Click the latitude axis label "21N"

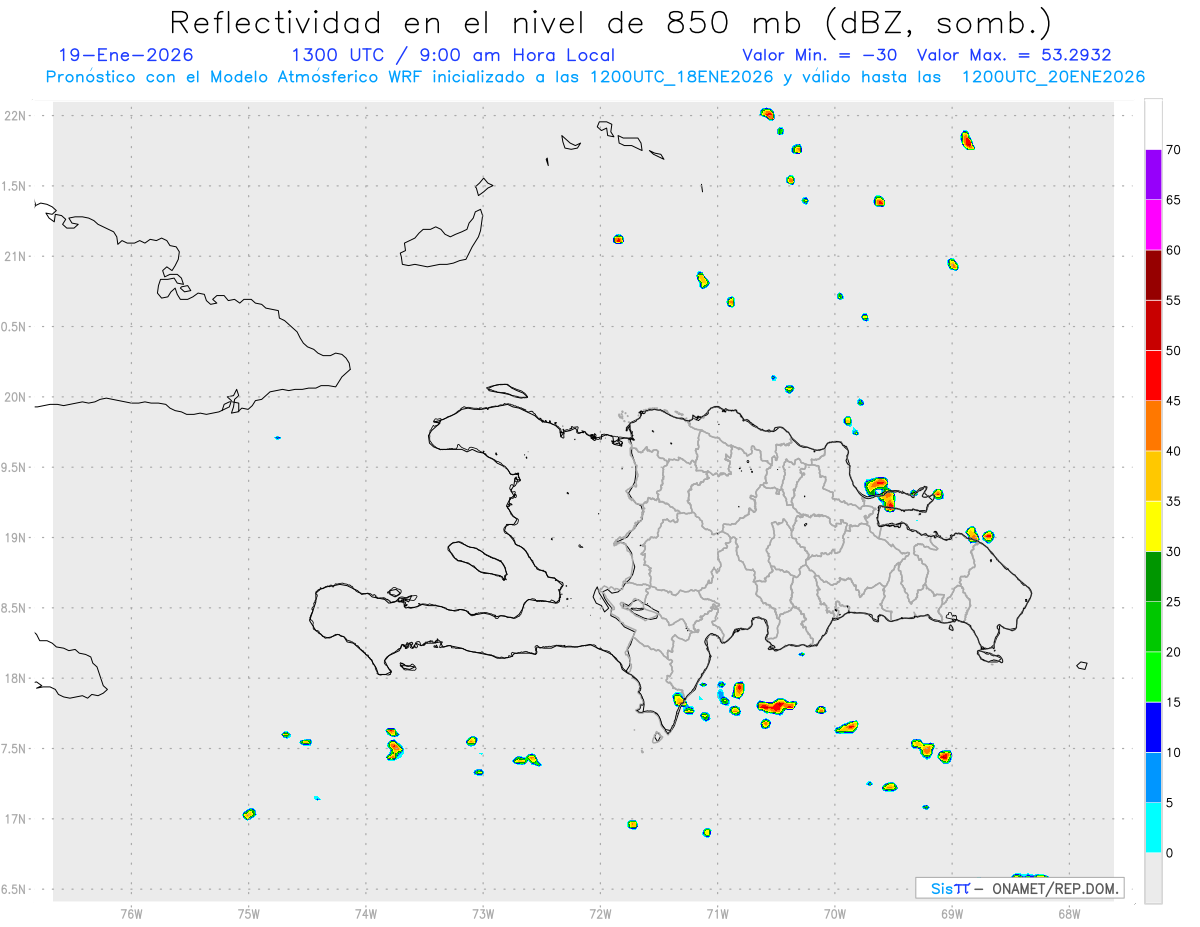click(x=17, y=257)
